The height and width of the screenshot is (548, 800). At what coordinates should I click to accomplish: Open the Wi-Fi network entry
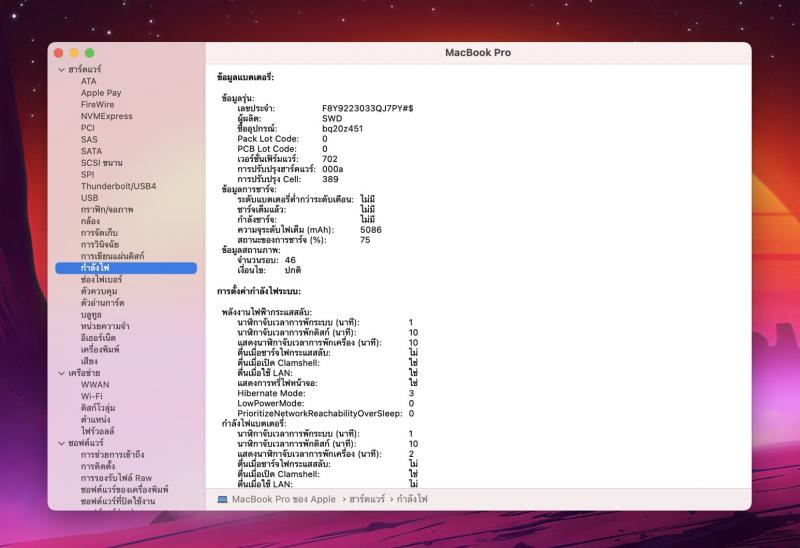coord(93,396)
